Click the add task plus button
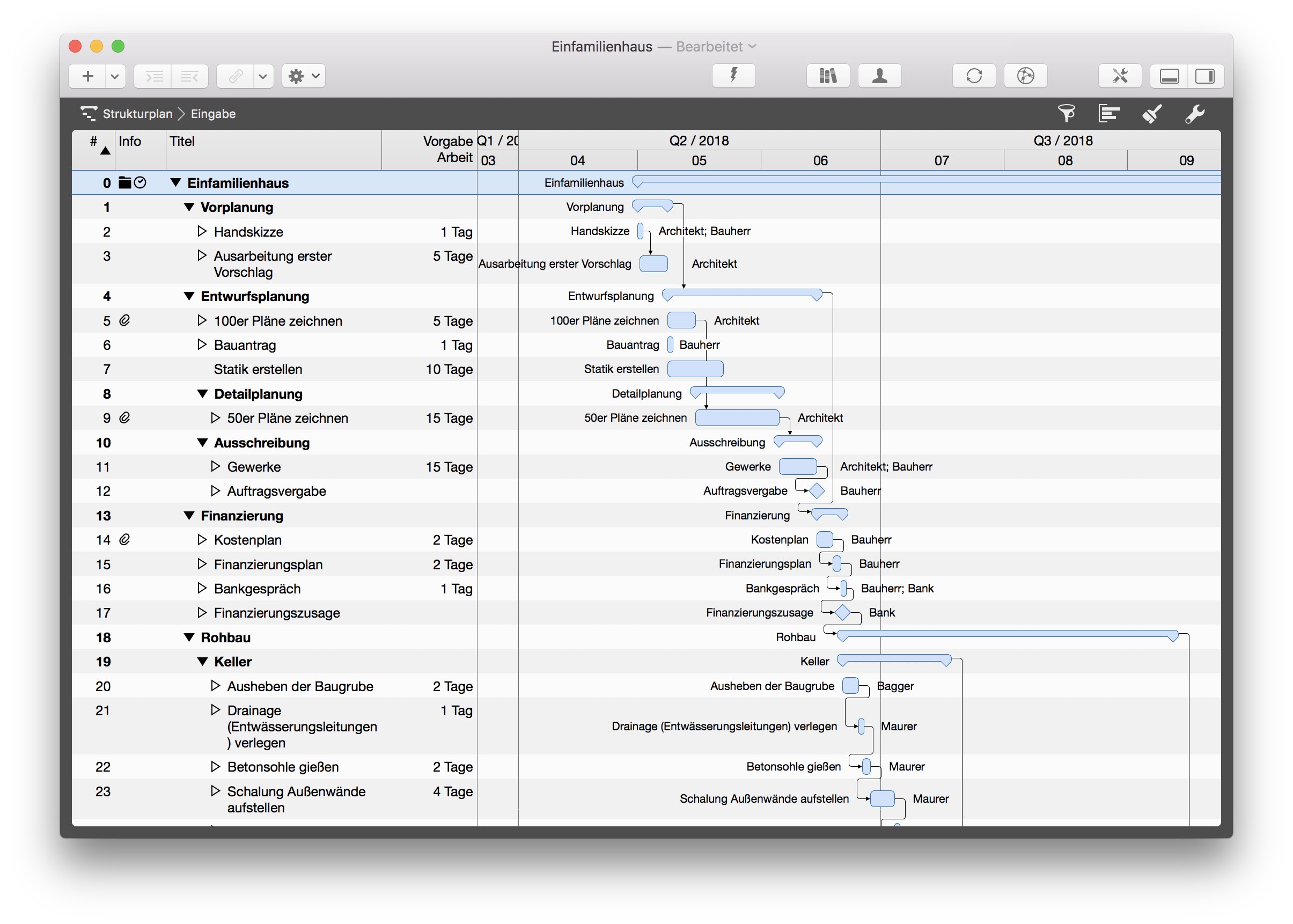 click(87, 76)
